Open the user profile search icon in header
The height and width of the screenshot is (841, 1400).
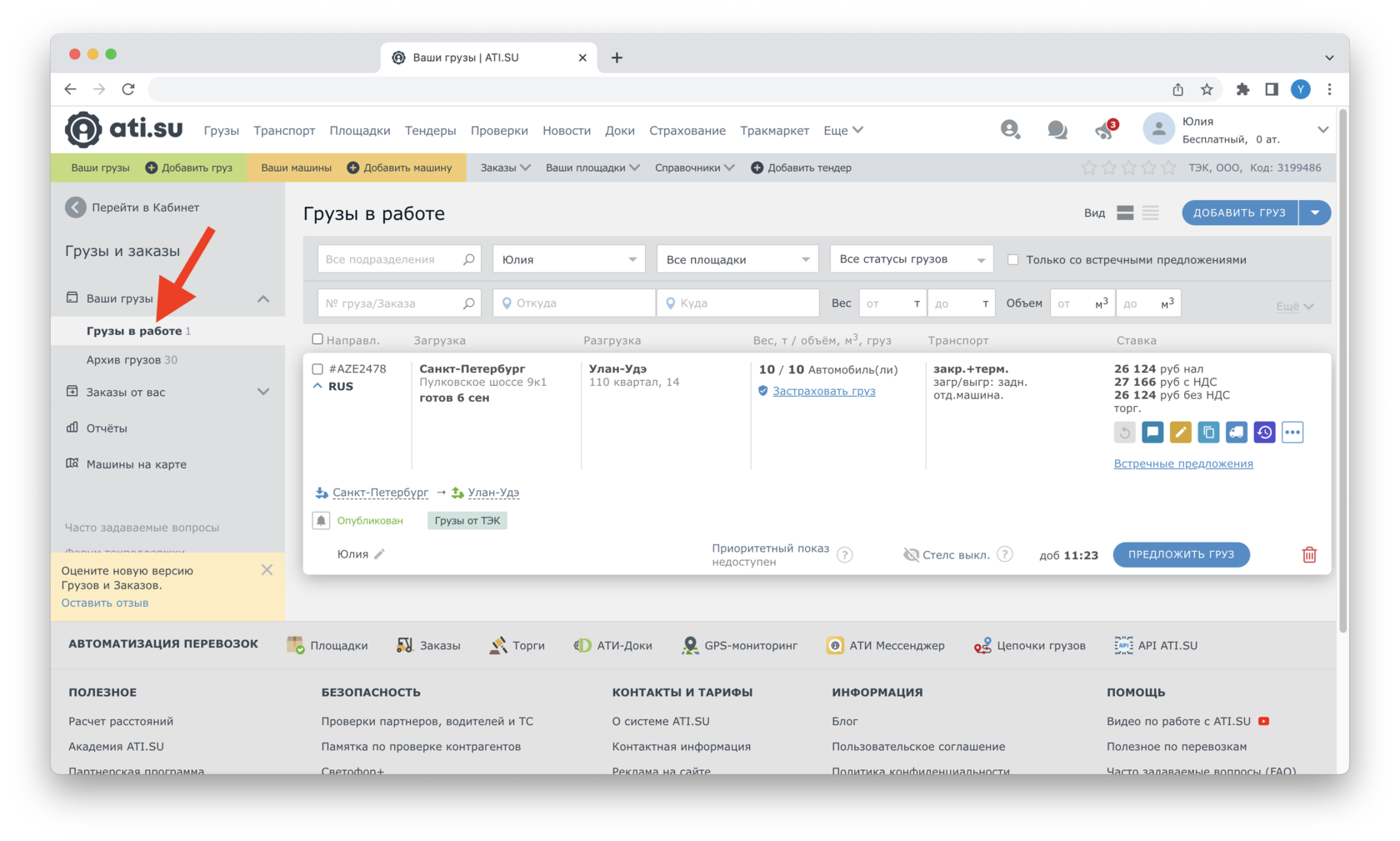pyautogui.click(x=1010, y=129)
